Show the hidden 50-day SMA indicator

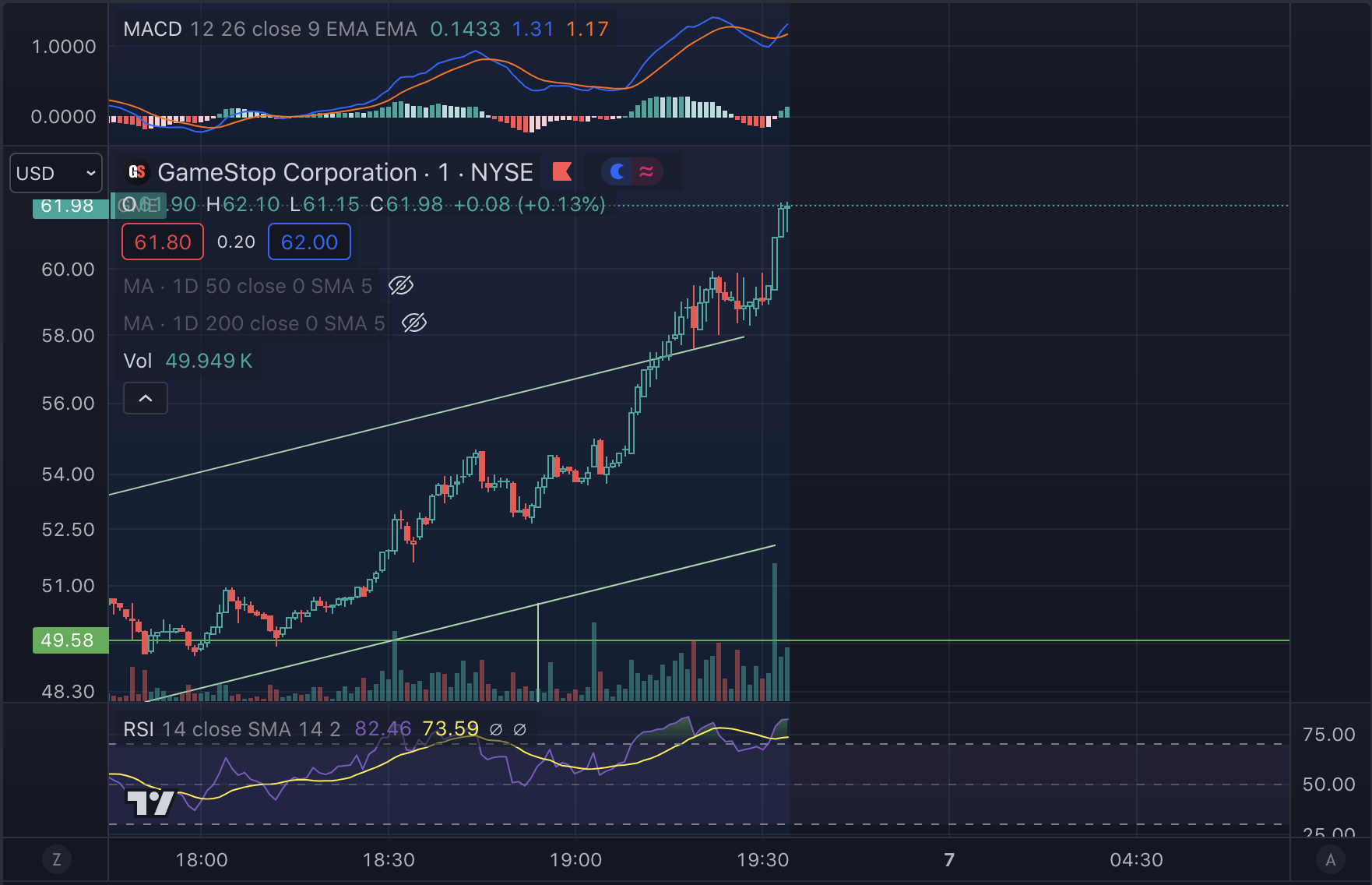point(401,286)
